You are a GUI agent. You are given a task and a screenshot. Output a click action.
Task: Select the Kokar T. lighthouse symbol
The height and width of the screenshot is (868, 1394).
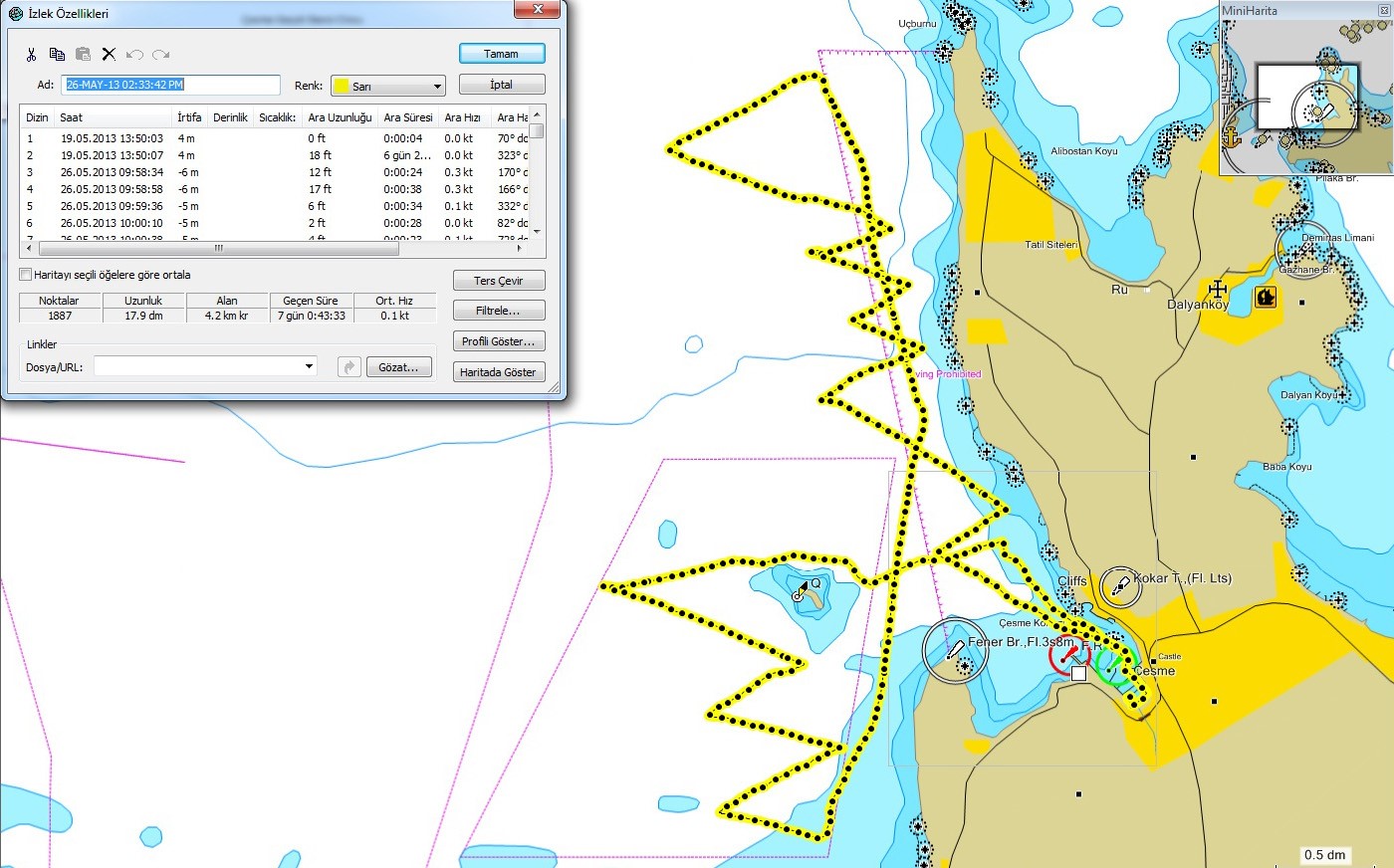[1120, 586]
